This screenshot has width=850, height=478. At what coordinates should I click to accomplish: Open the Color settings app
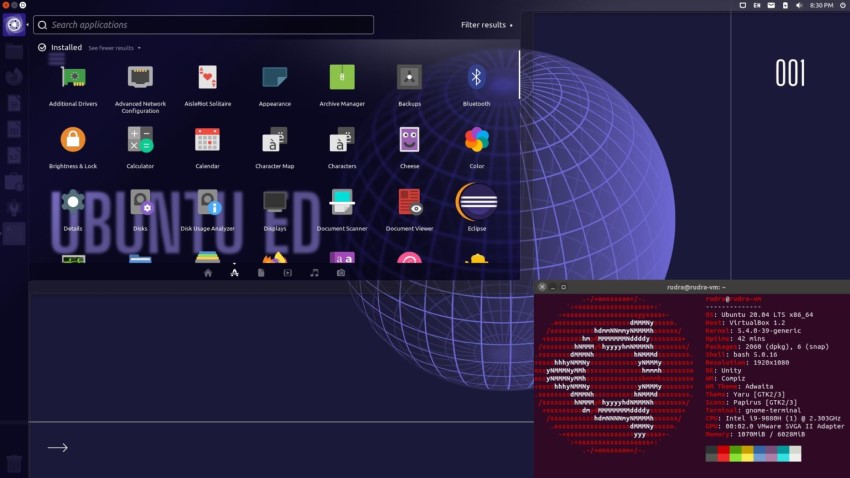click(476, 140)
